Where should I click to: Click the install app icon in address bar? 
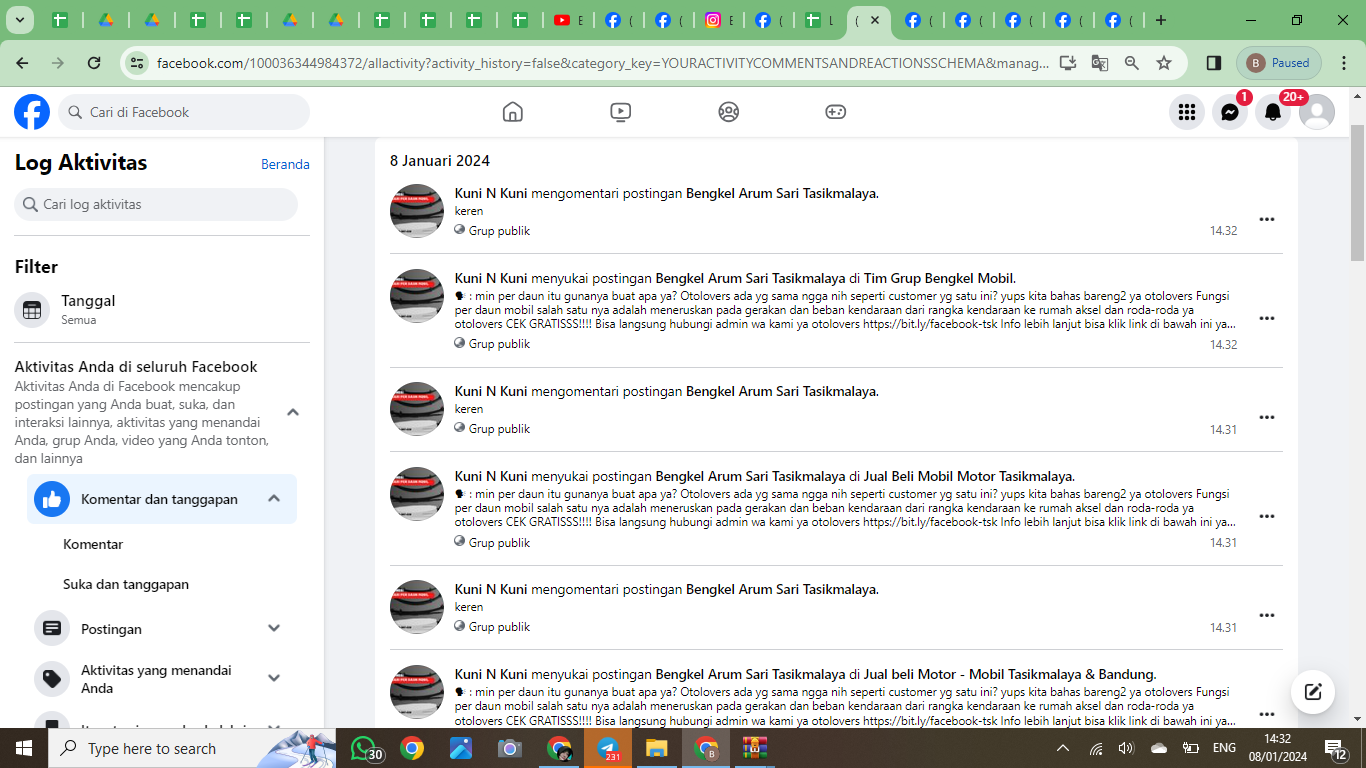[1068, 63]
